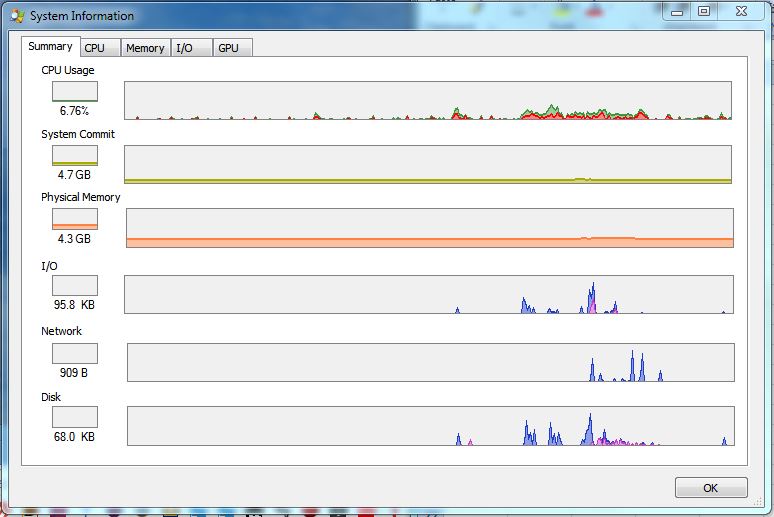This screenshot has width=774, height=517.
Task: Click the I/O history graph
Action: 429,294
